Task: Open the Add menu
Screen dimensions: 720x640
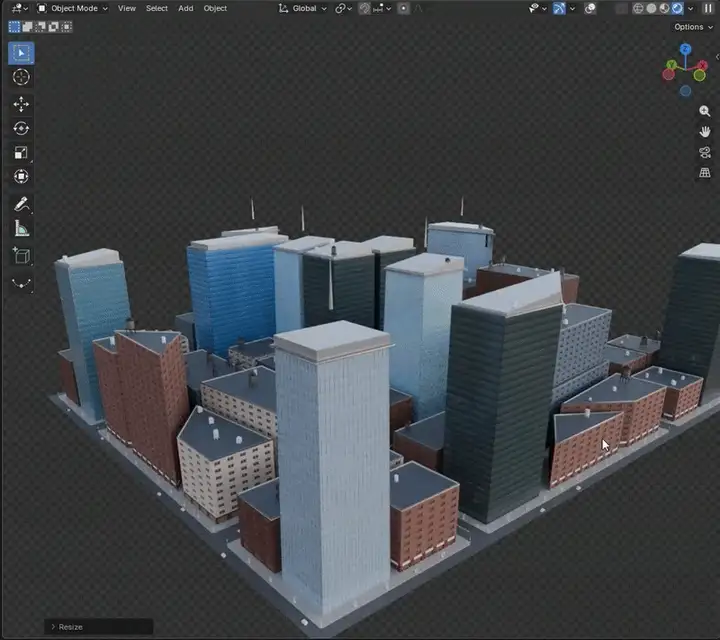Action: (x=186, y=8)
